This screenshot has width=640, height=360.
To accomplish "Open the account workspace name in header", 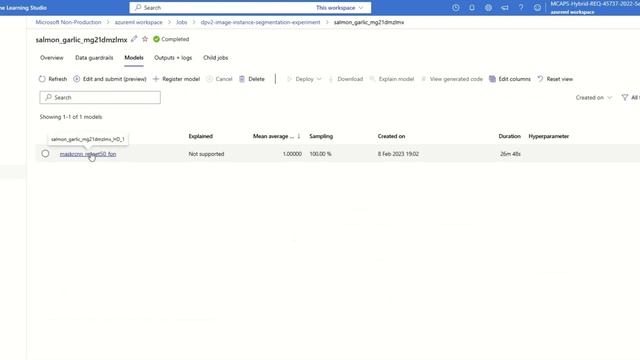I will point(595,7).
